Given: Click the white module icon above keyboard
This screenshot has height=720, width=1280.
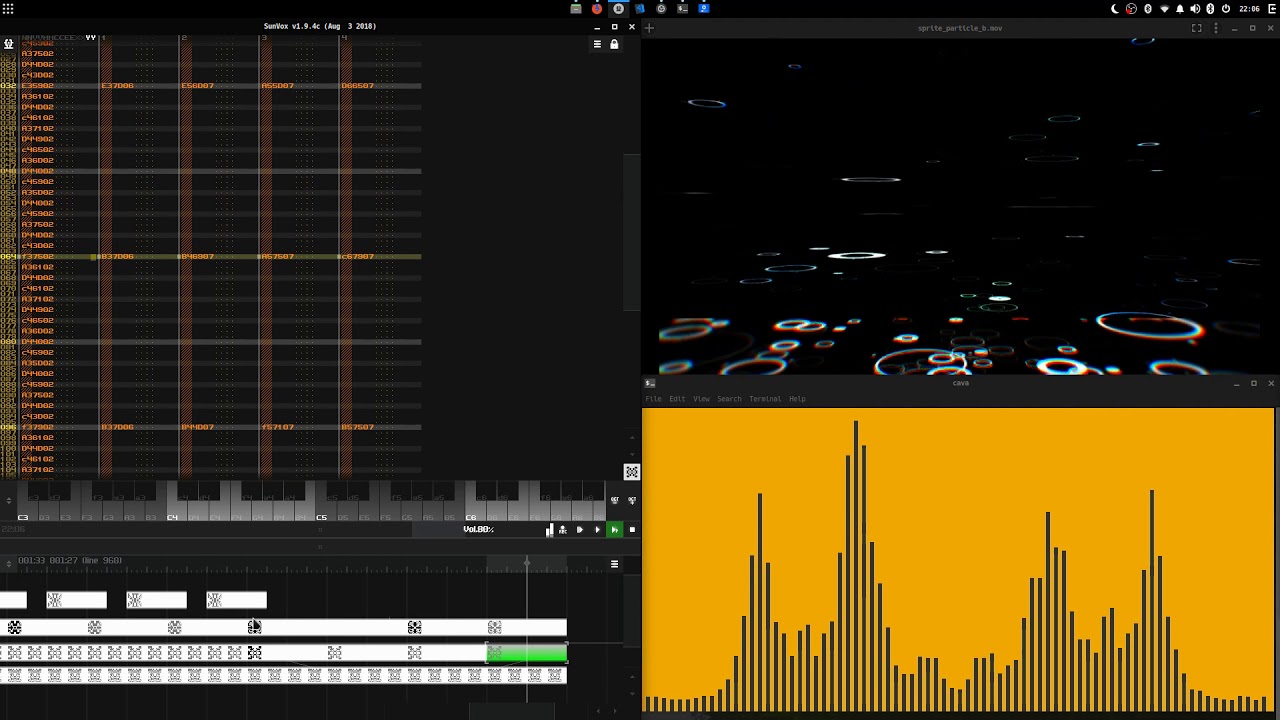Looking at the screenshot, I should click(631, 472).
